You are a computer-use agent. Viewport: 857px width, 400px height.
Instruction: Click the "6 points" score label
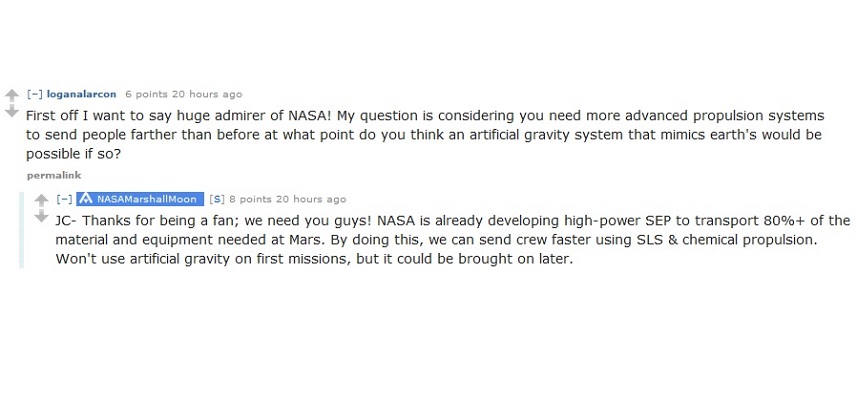click(146, 95)
